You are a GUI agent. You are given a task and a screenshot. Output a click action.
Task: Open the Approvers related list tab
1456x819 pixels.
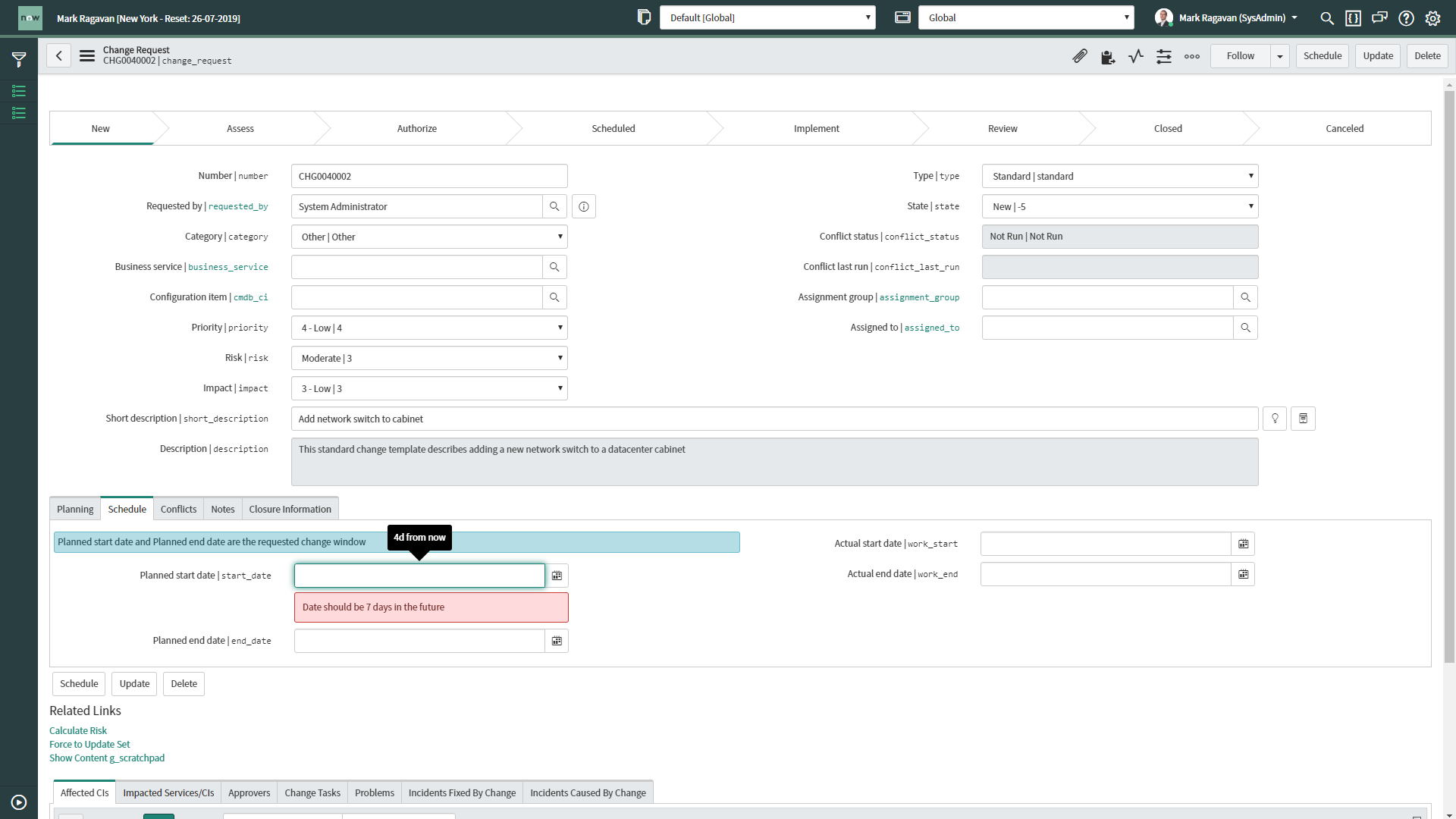click(x=249, y=792)
